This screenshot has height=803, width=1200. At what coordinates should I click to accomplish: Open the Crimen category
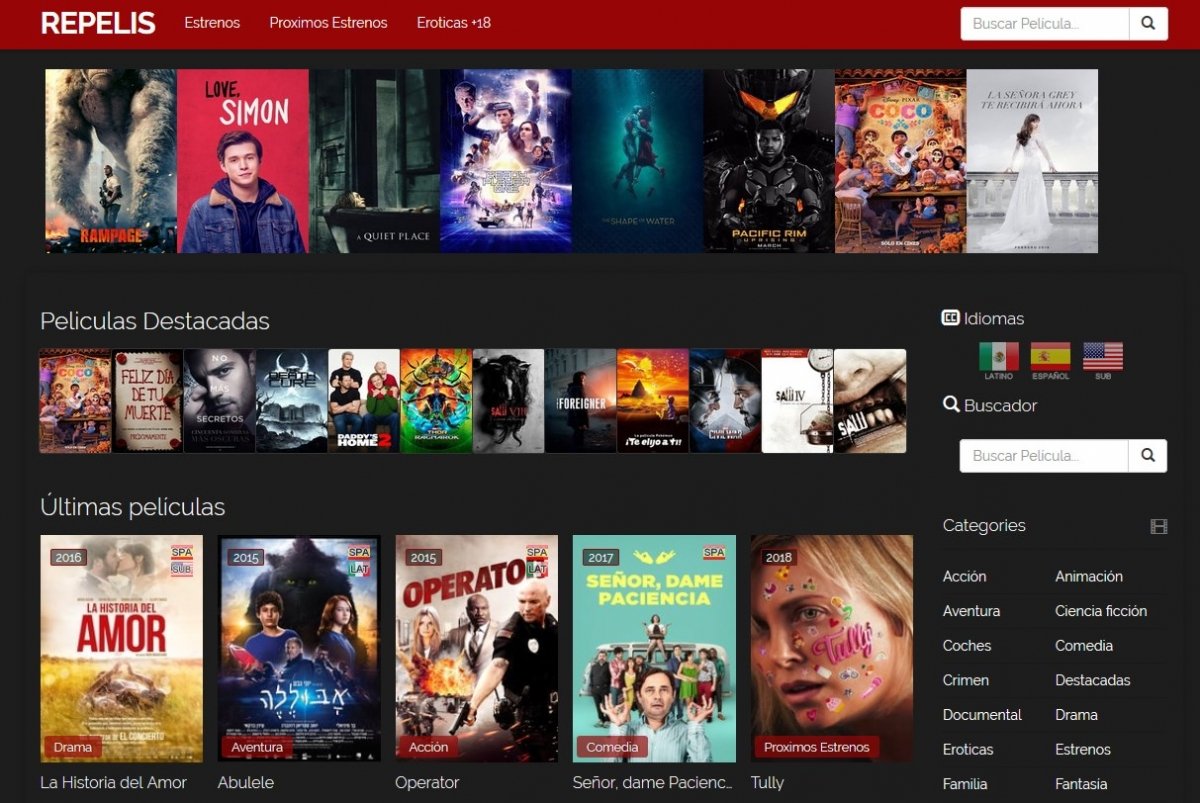click(x=966, y=680)
